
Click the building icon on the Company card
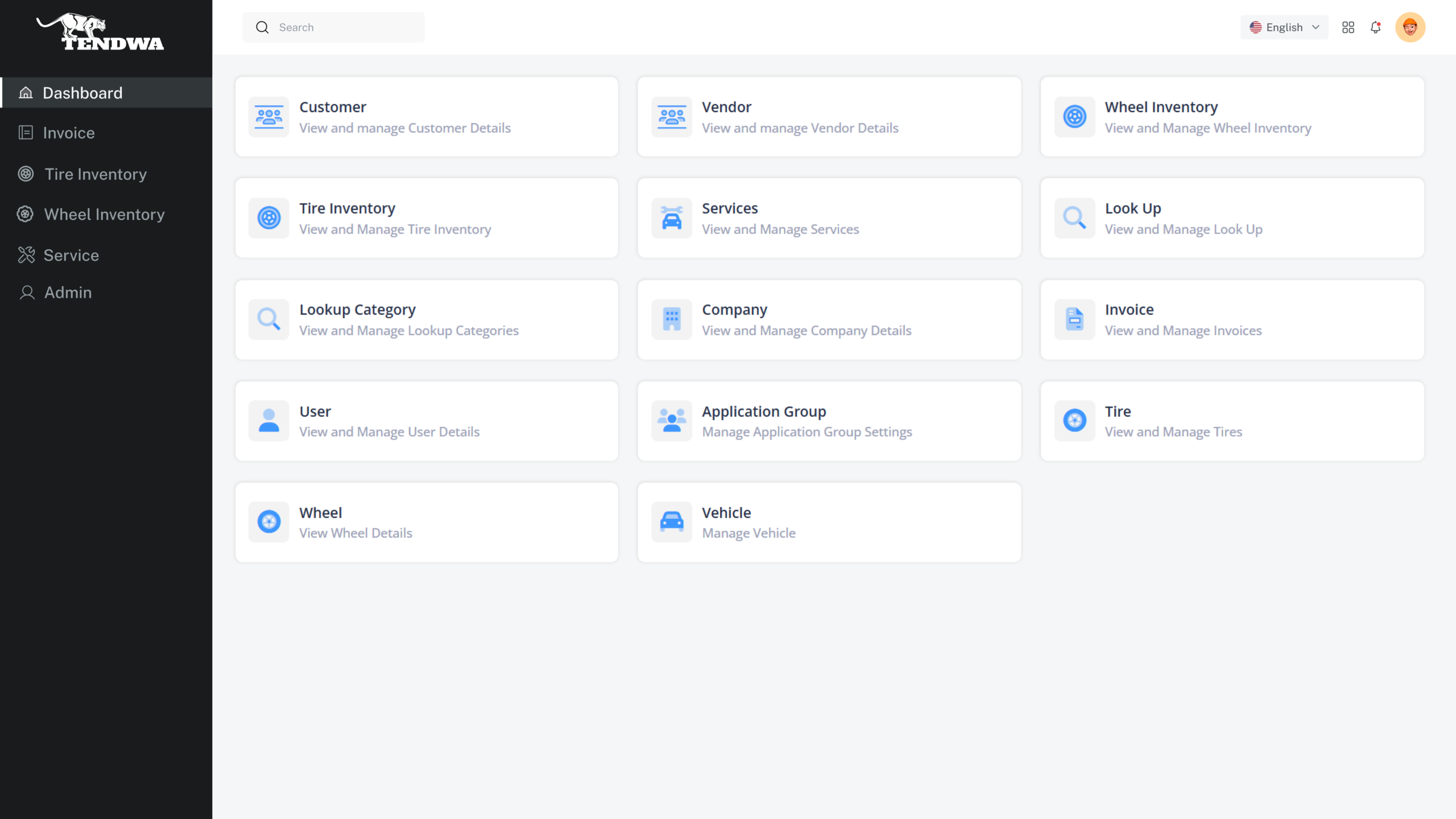[x=671, y=319]
